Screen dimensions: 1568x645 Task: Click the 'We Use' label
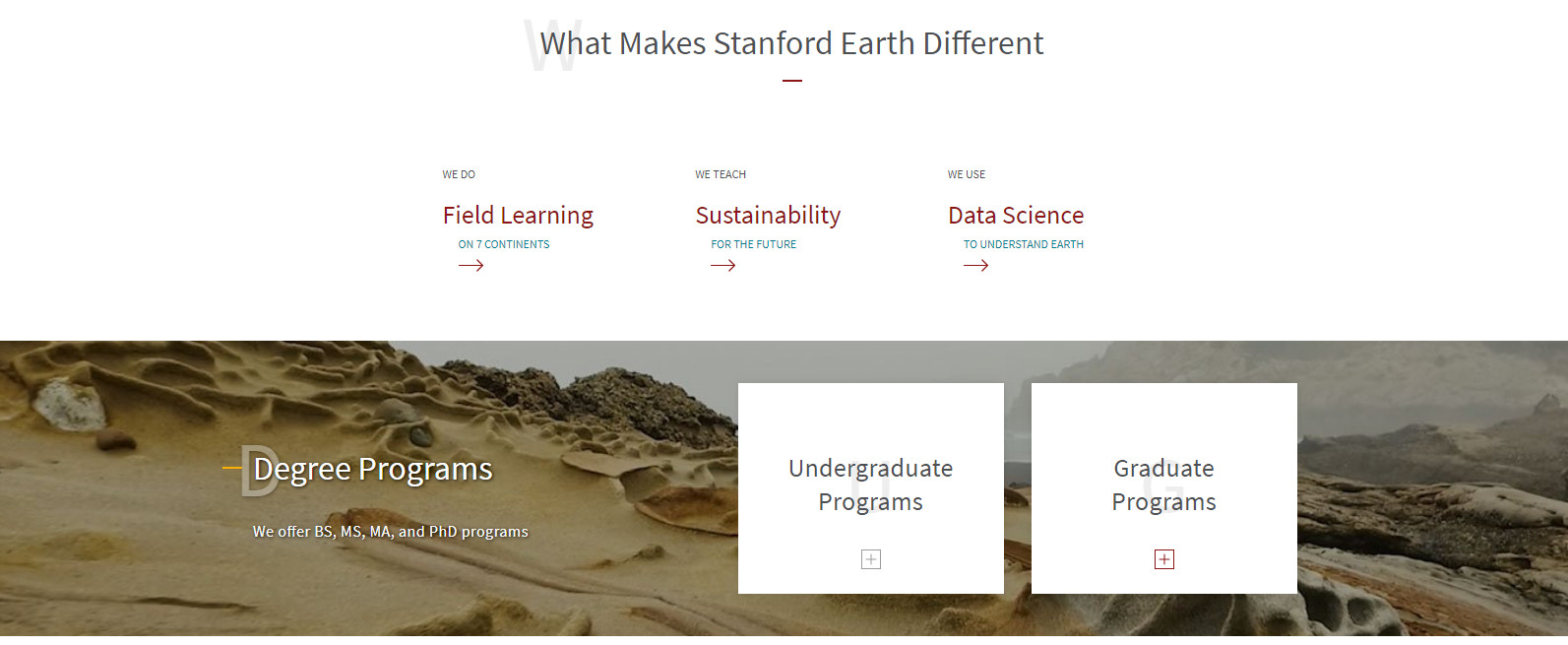[967, 174]
